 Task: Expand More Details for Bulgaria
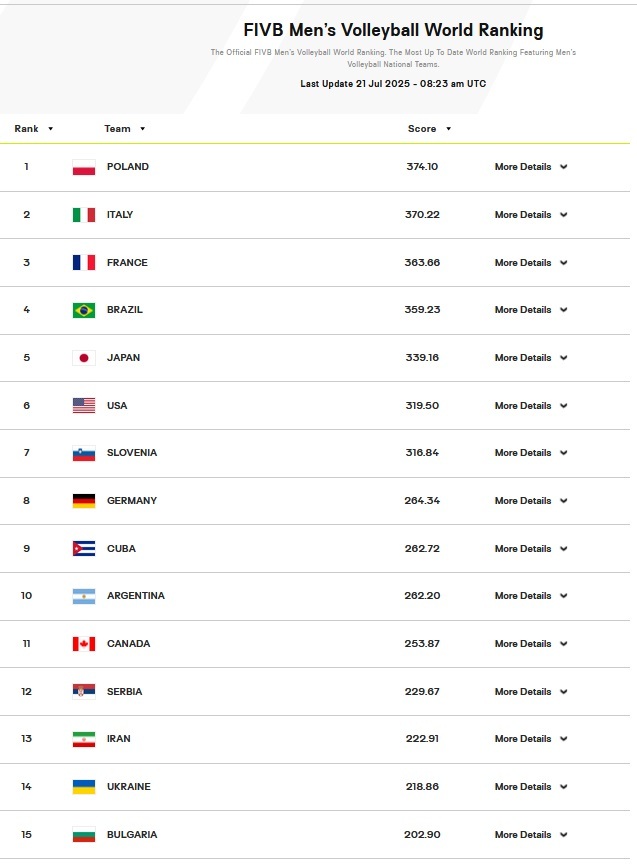(x=531, y=835)
